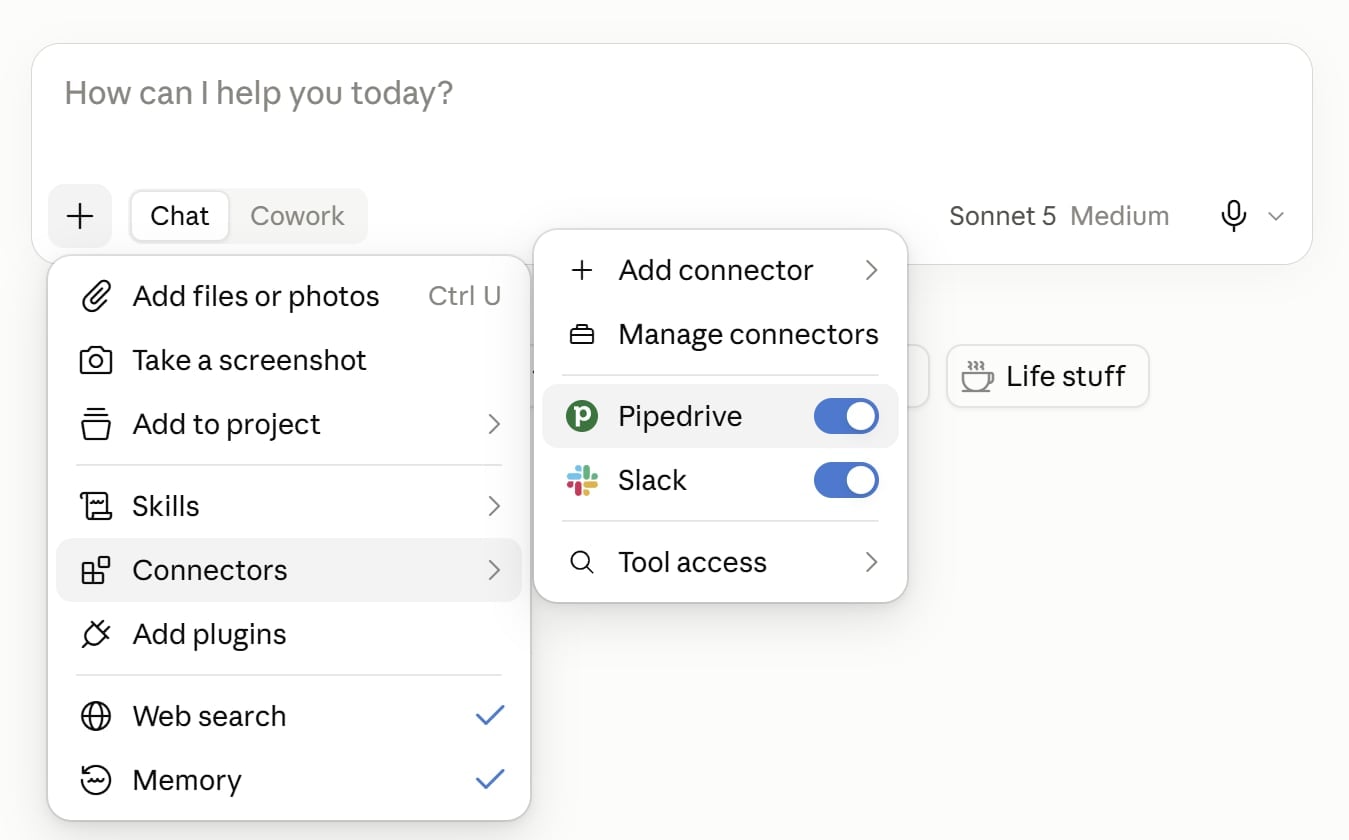Click the globe icon beside Web search
Screen dimensions: 1349x840
[x=95, y=716]
